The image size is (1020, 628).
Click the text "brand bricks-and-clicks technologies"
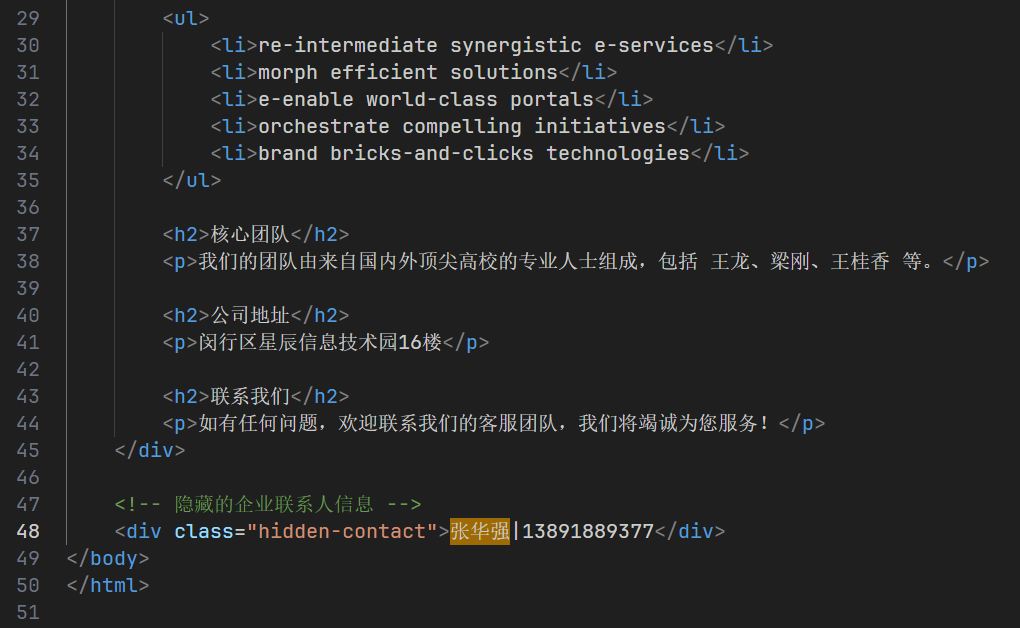[474, 153]
